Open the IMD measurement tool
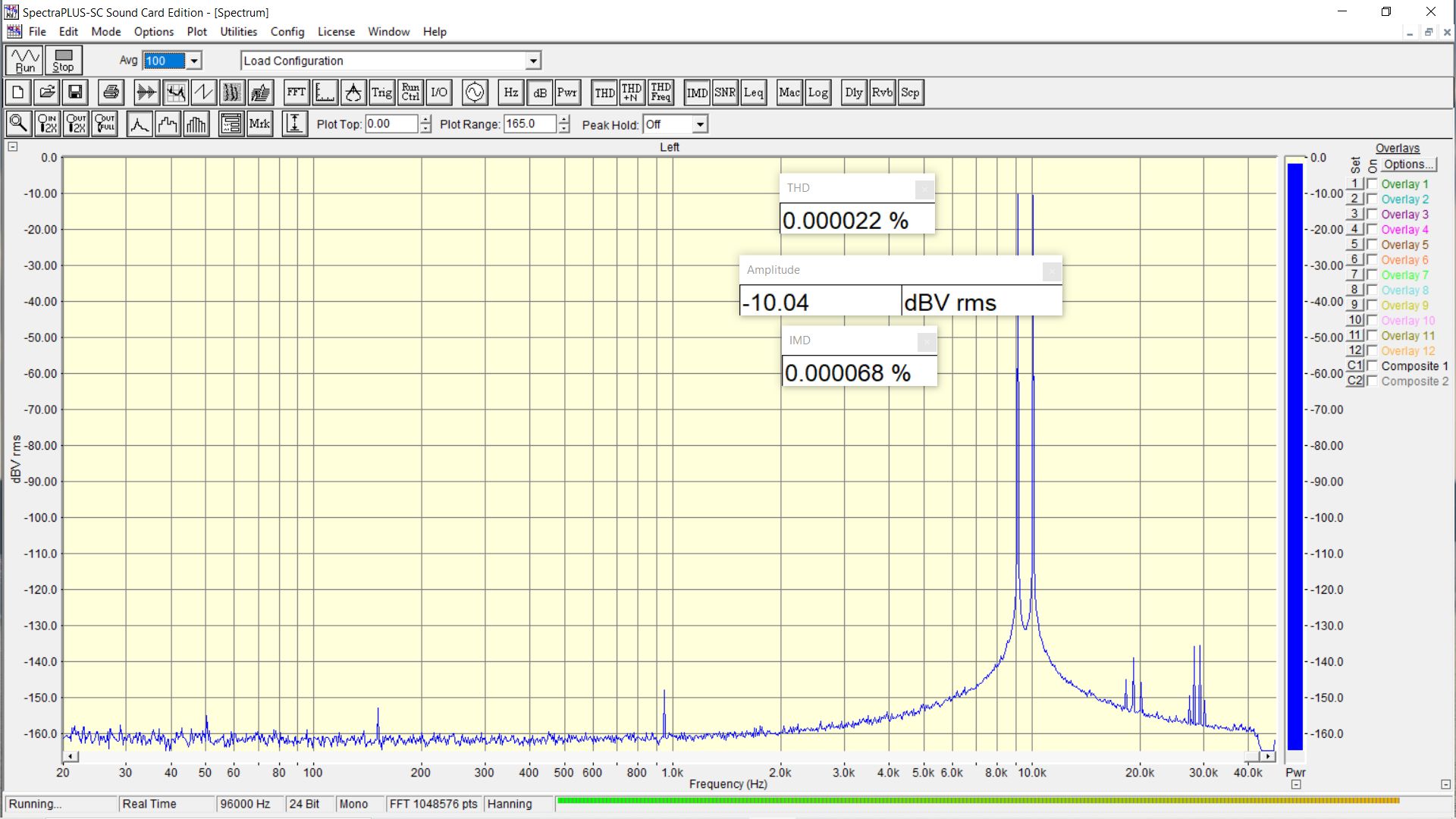The width and height of the screenshot is (1456, 819). (x=696, y=93)
